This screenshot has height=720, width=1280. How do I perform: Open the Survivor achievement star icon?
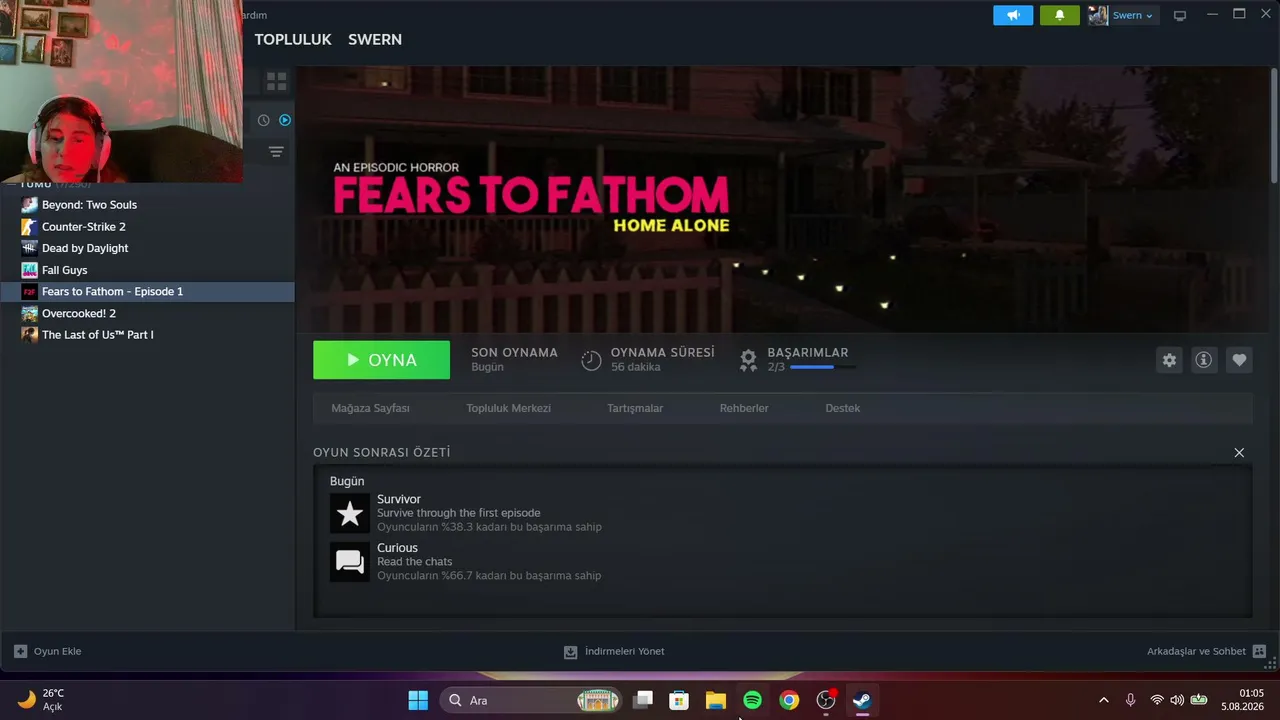(350, 514)
